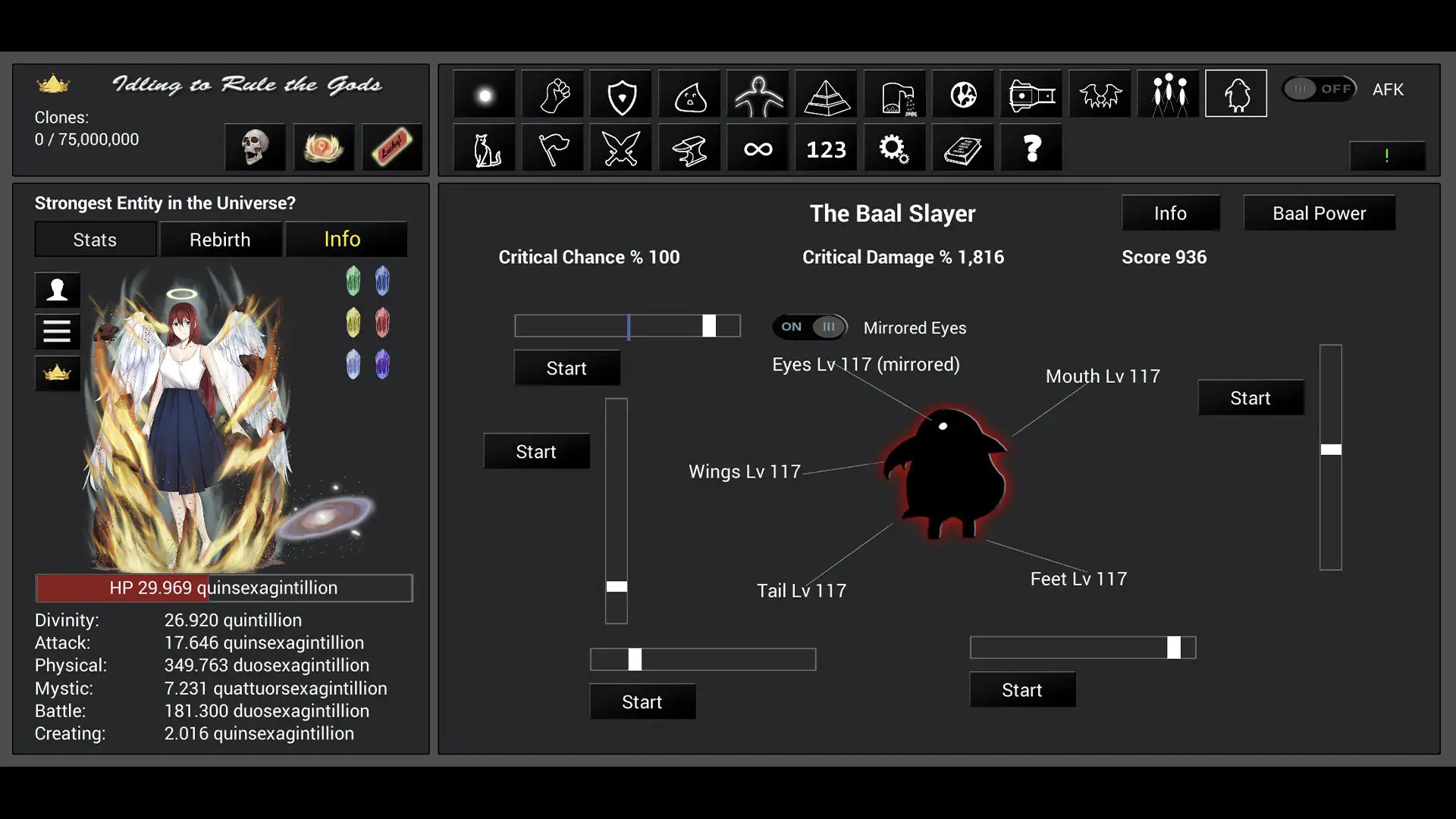Image resolution: width=1456 pixels, height=819 pixels.
Task: Click Start beside the Wings slider
Action: (536, 451)
